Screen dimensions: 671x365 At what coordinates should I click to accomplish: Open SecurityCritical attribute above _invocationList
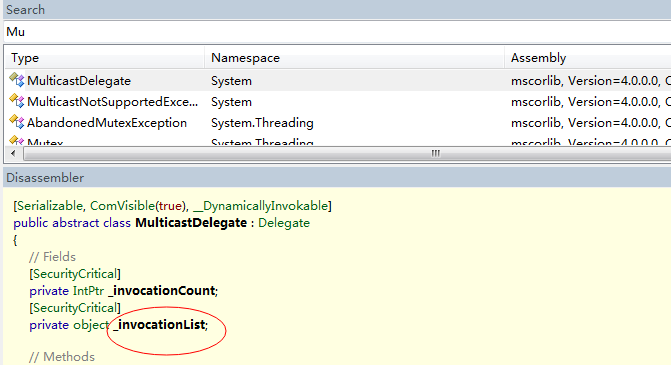(x=75, y=308)
